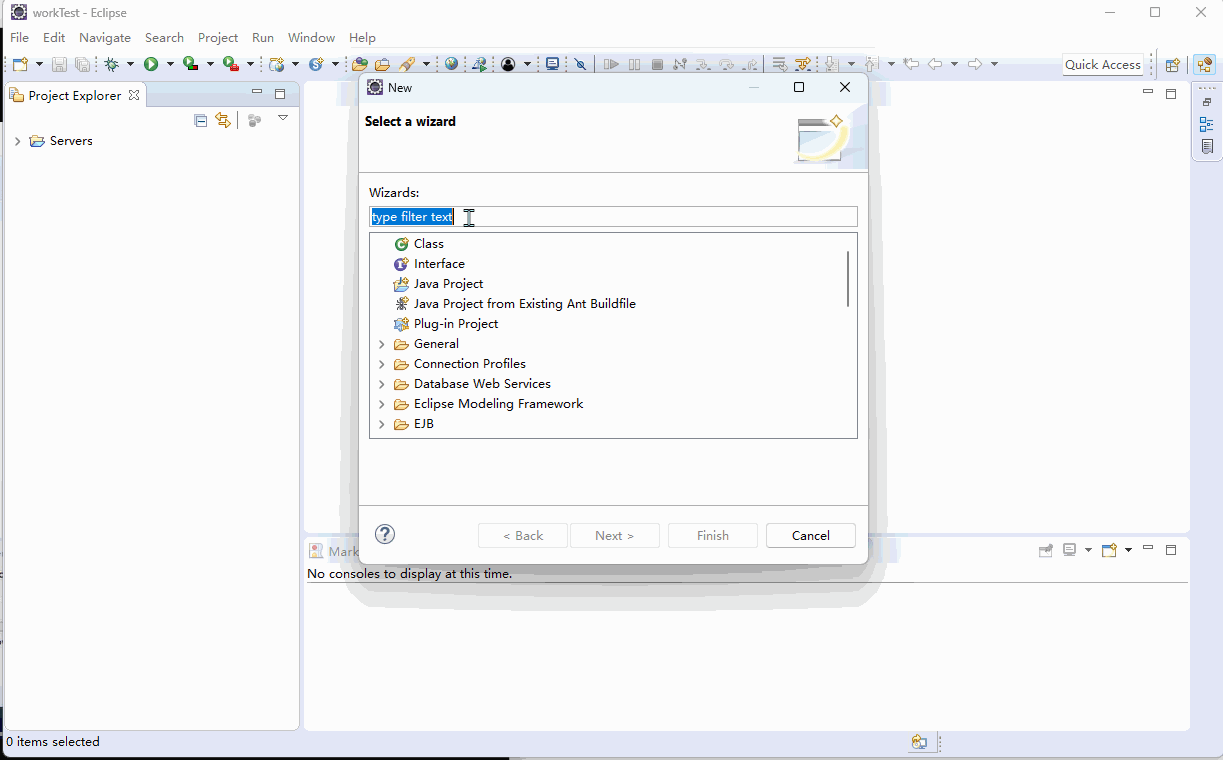The height and width of the screenshot is (760, 1223).
Task: Expand the General wizard category
Action: tap(381, 344)
